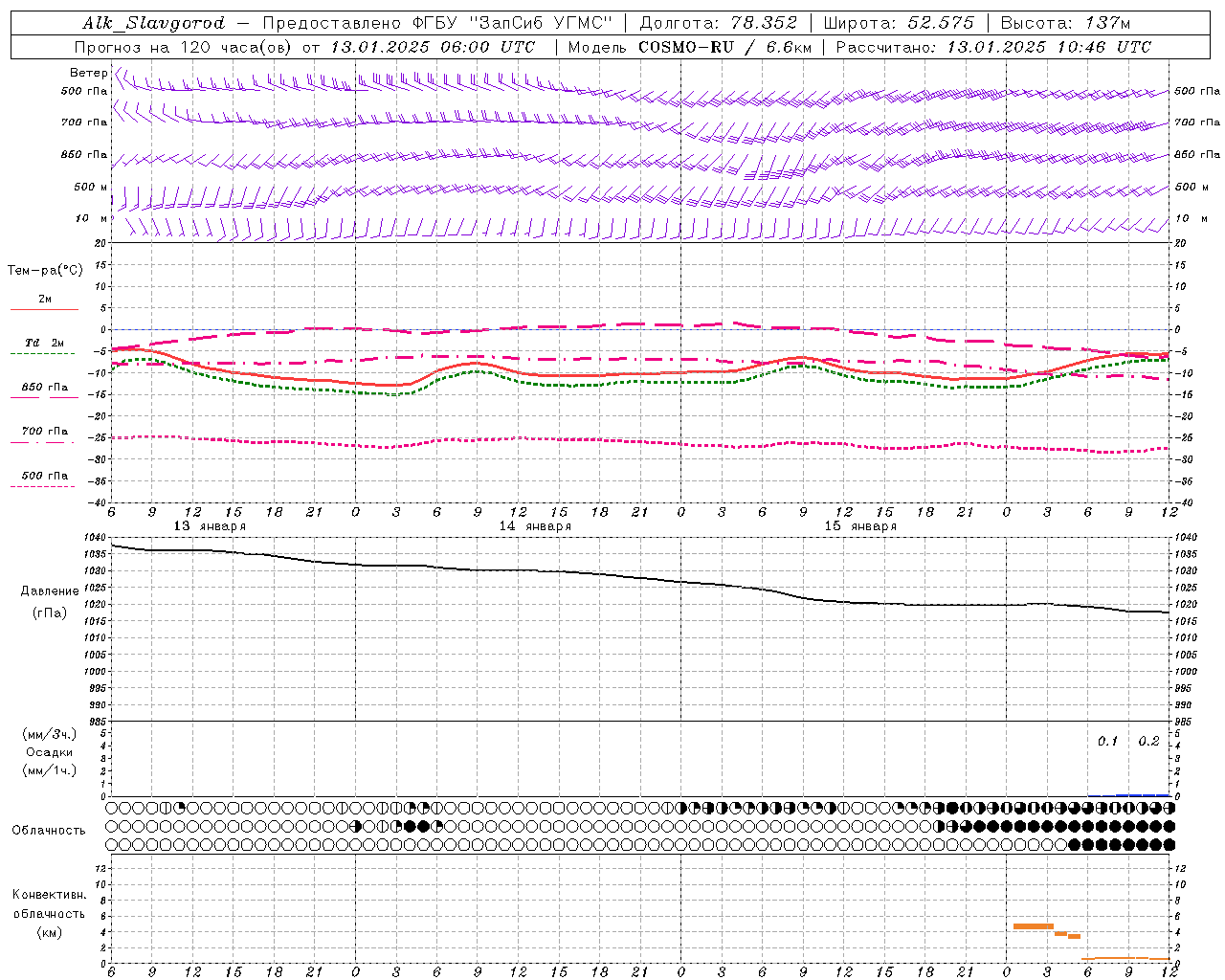Click the Широта: 52.575 value

(899, 23)
